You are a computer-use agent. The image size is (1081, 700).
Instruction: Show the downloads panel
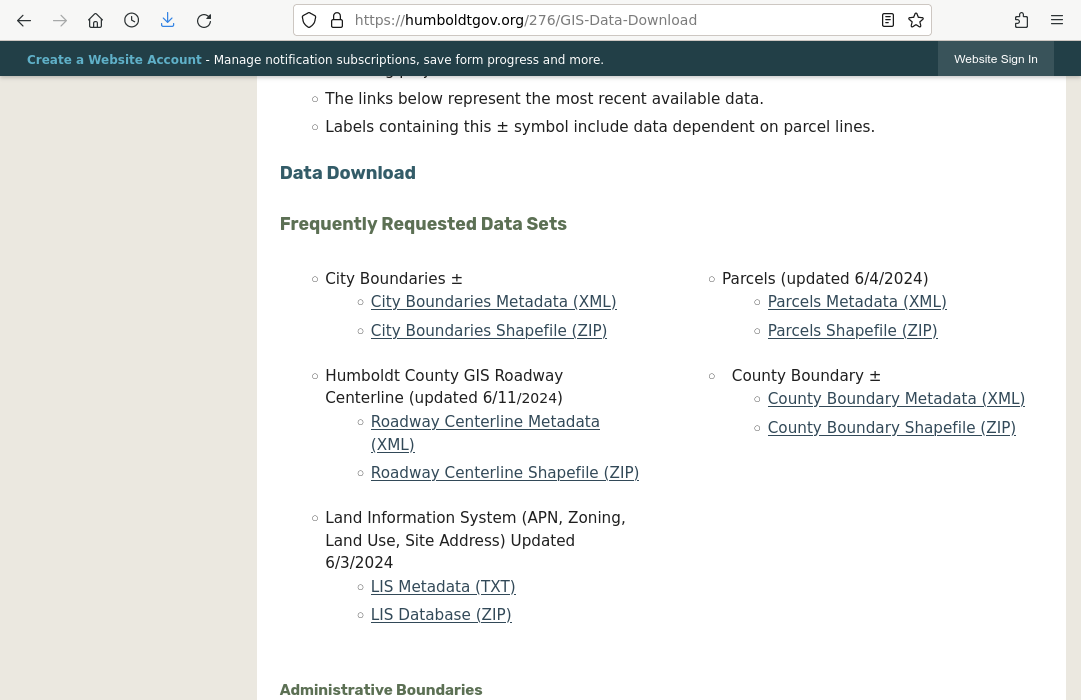point(167,20)
